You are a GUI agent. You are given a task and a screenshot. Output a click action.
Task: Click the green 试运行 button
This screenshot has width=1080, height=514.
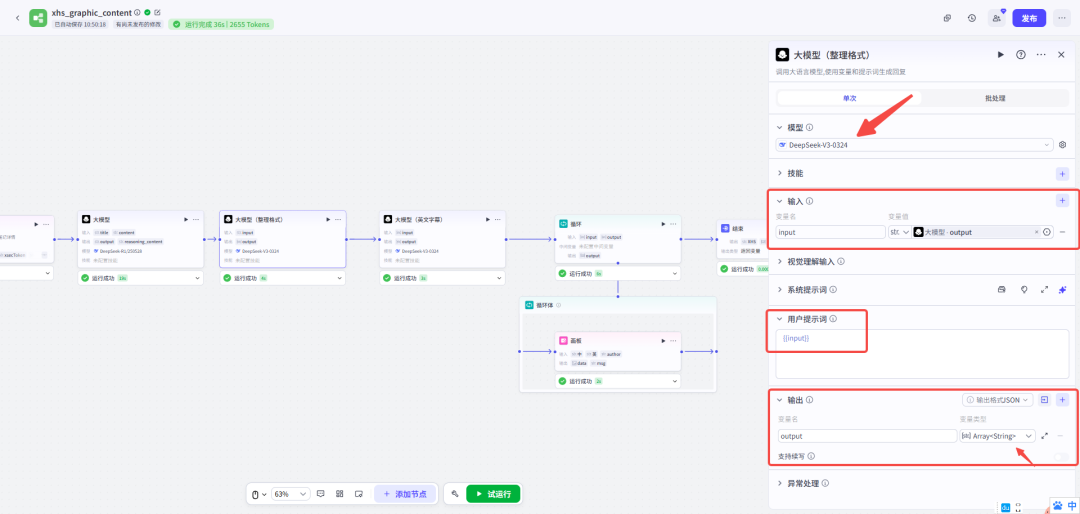493,494
